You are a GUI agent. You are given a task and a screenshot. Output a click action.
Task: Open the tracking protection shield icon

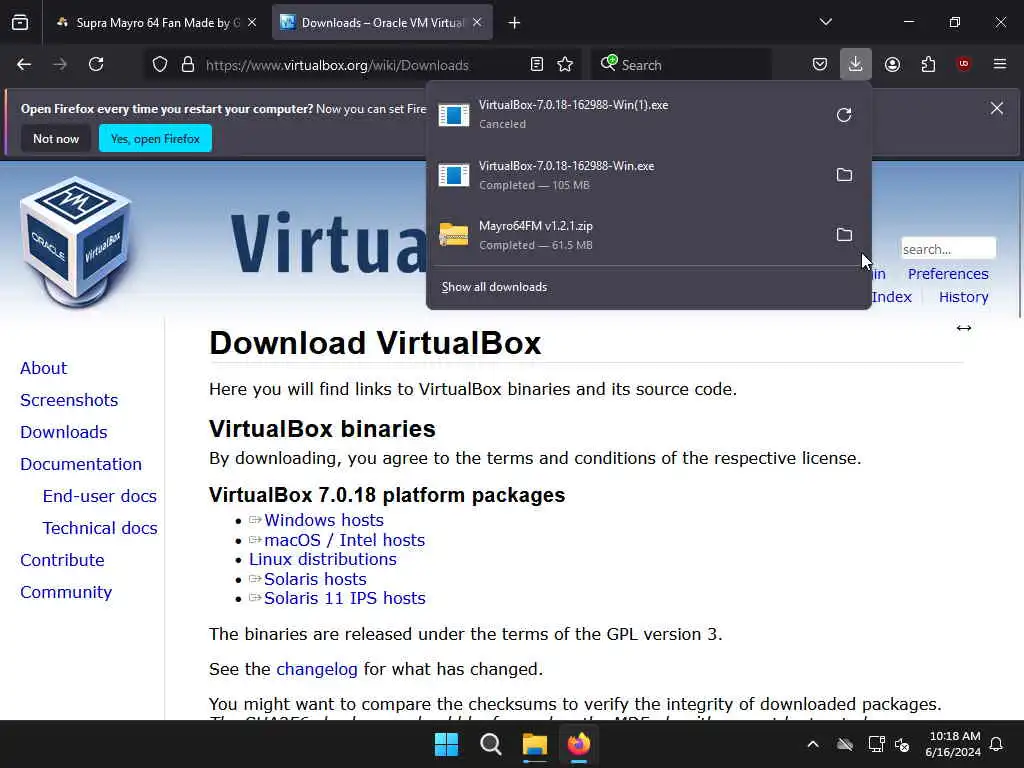tap(160, 65)
